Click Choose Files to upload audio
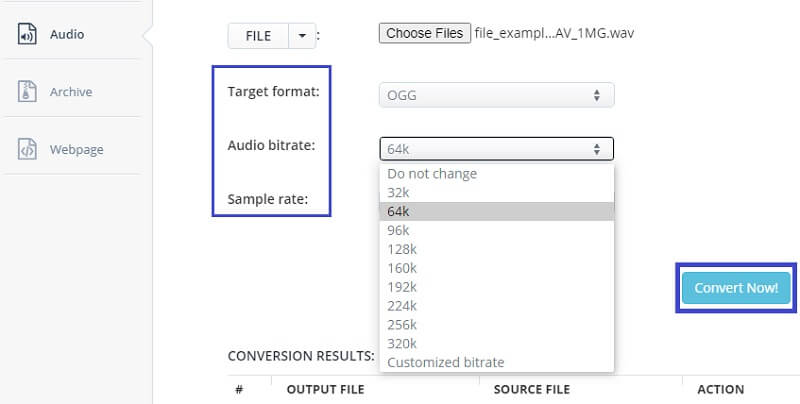This screenshot has width=800, height=404. coord(424,33)
